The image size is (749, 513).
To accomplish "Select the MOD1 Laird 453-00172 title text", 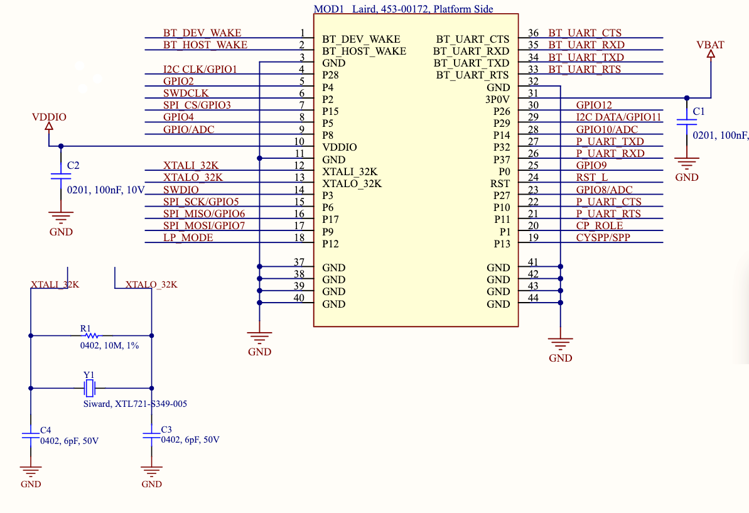I will (403, 9).
